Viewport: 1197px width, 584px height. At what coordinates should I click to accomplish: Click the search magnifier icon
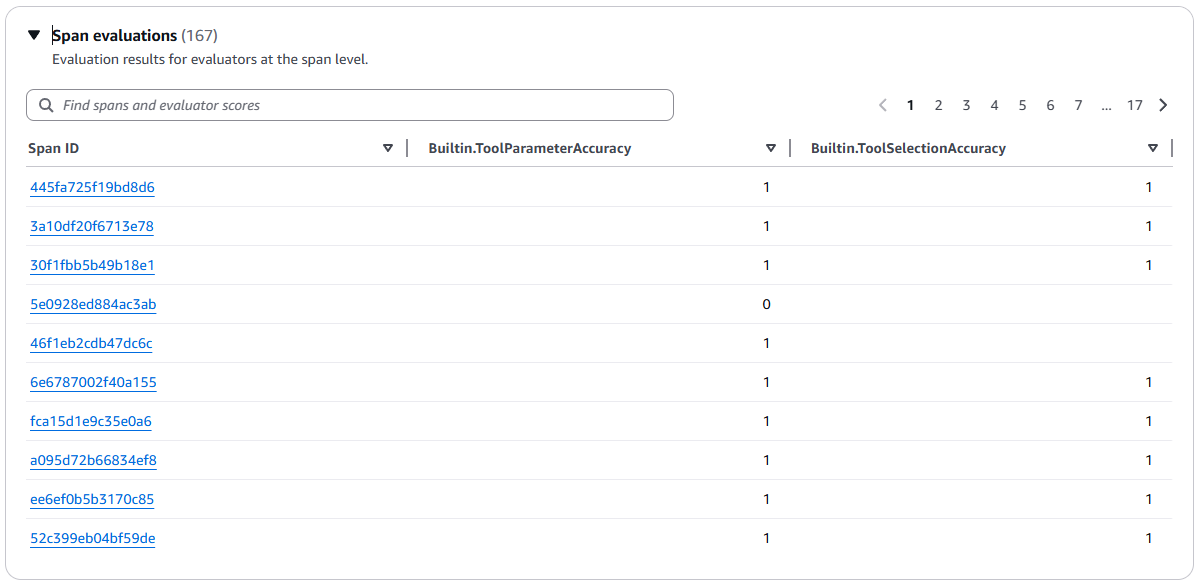coord(46,104)
